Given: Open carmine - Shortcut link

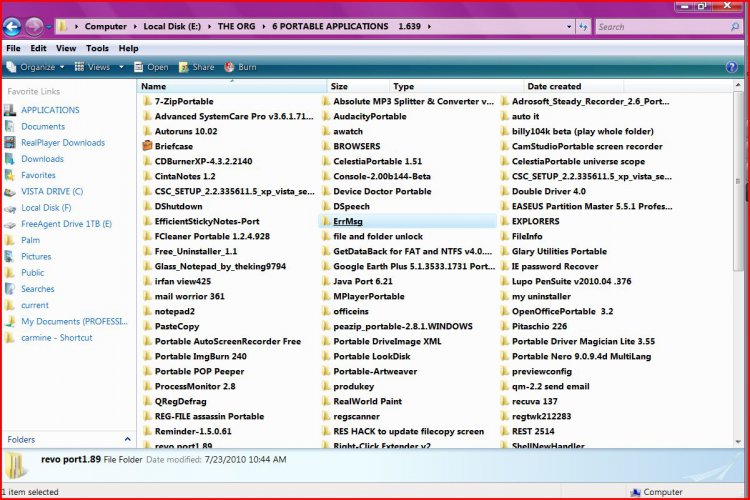Looking at the screenshot, I should coord(56,338).
